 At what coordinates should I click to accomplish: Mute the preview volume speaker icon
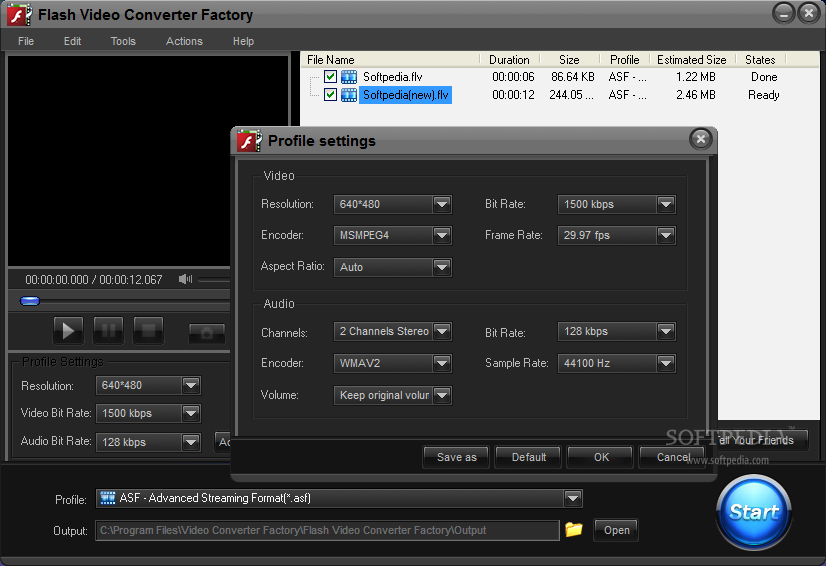pos(185,279)
